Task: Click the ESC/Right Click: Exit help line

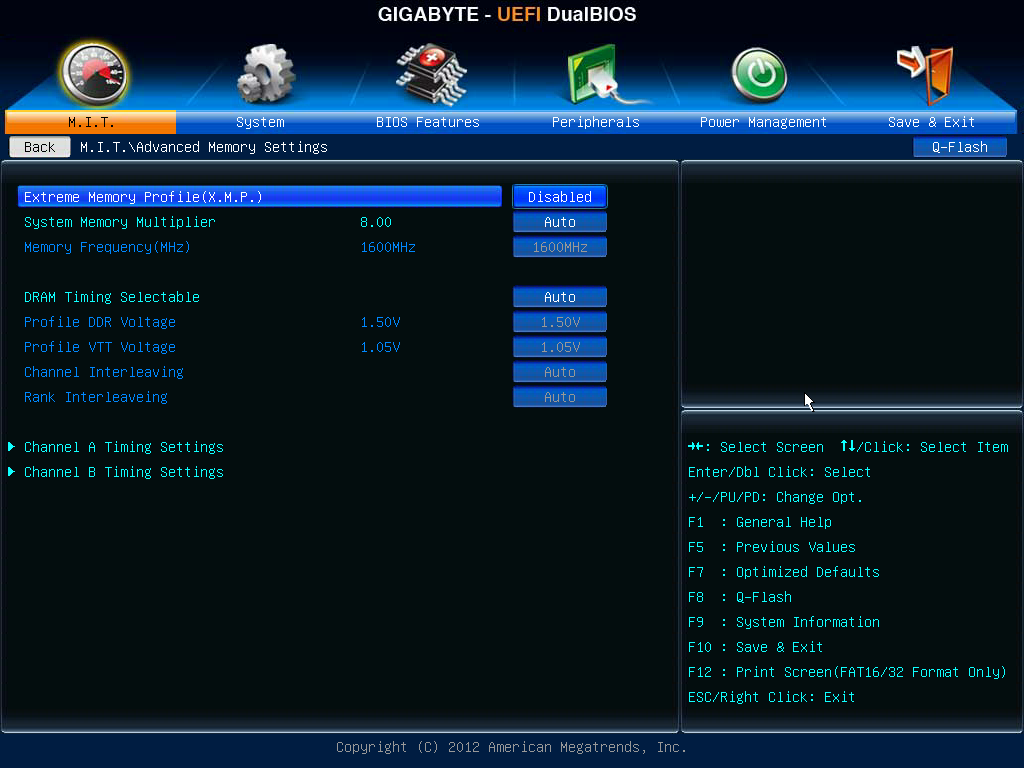Action: pyautogui.click(x=771, y=697)
